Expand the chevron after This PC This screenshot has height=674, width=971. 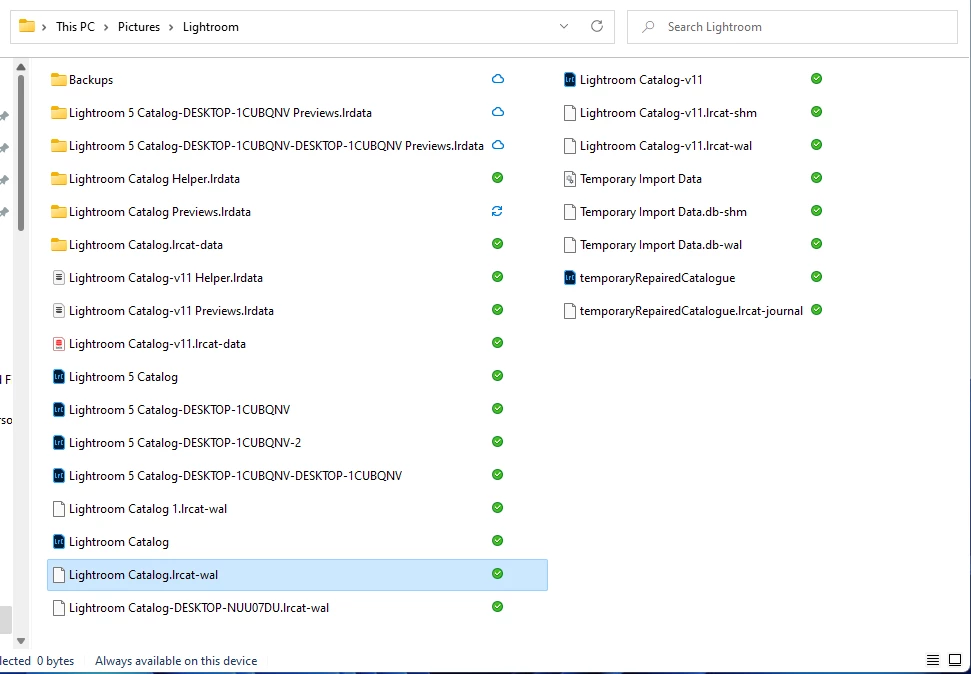click(x=106, y=27)
